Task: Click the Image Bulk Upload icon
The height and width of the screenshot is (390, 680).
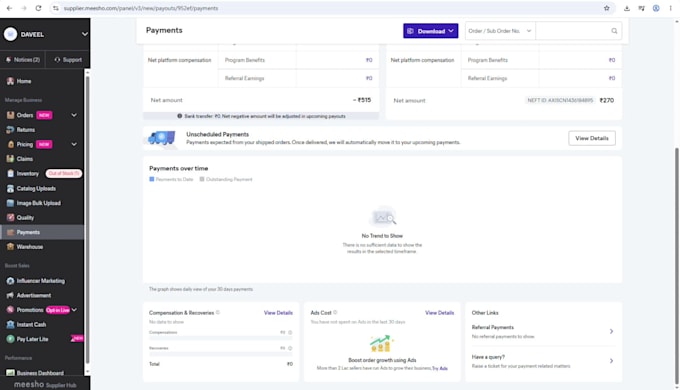Action: point(10,203)
